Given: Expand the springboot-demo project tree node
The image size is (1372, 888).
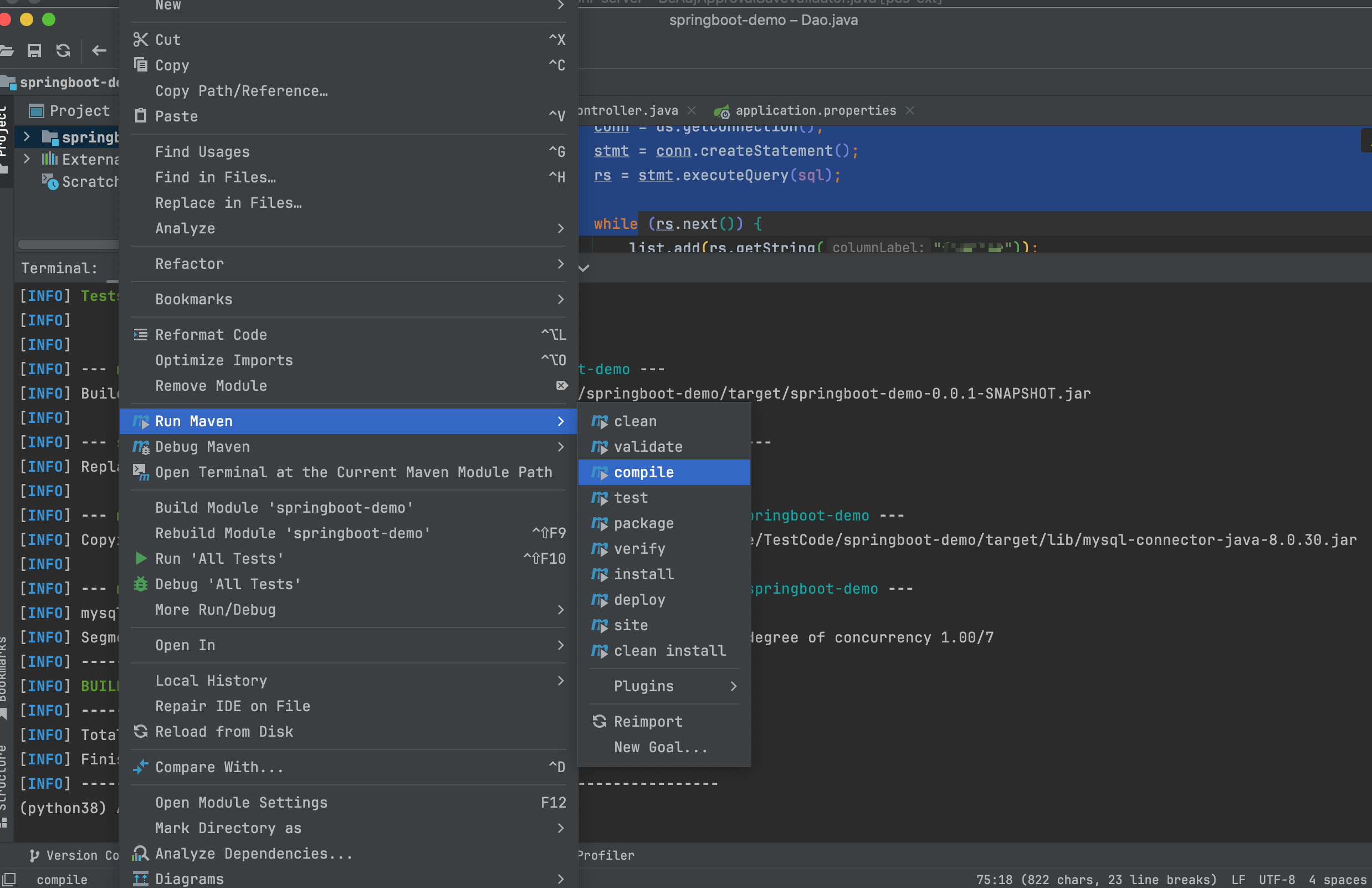Looking at the screenshot, I should pyautogui.click(x=27, y=137).
